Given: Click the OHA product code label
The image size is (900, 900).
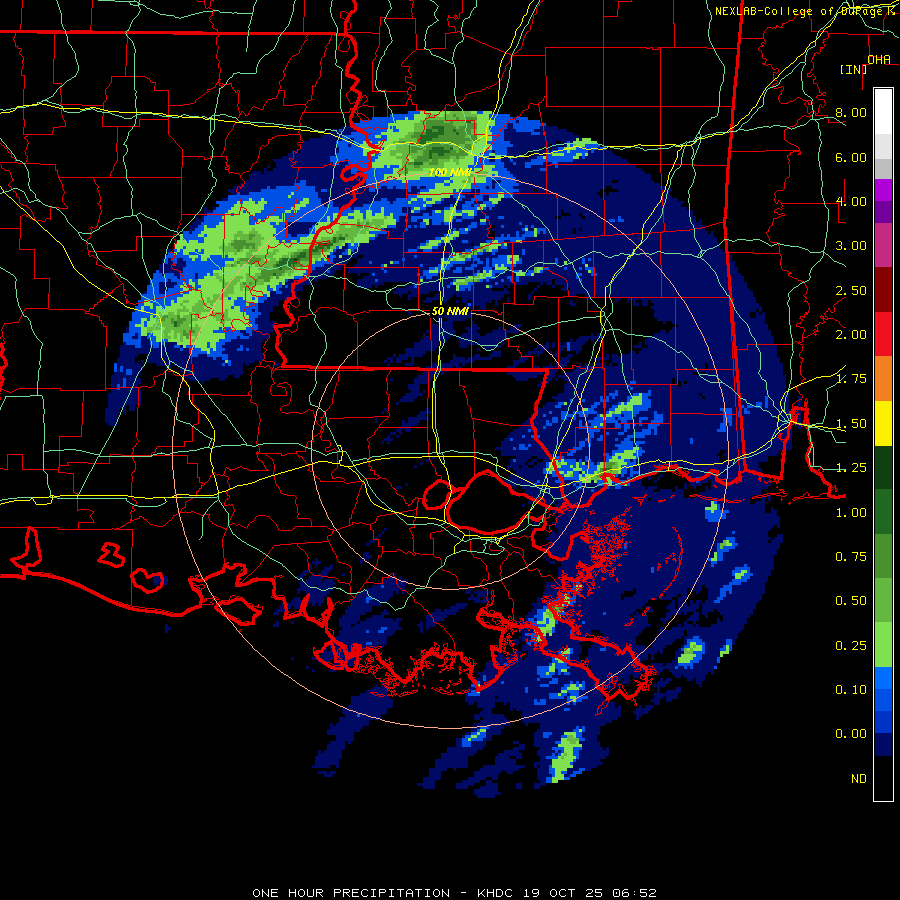Looking at the screenshot, I should click(879, 59).
